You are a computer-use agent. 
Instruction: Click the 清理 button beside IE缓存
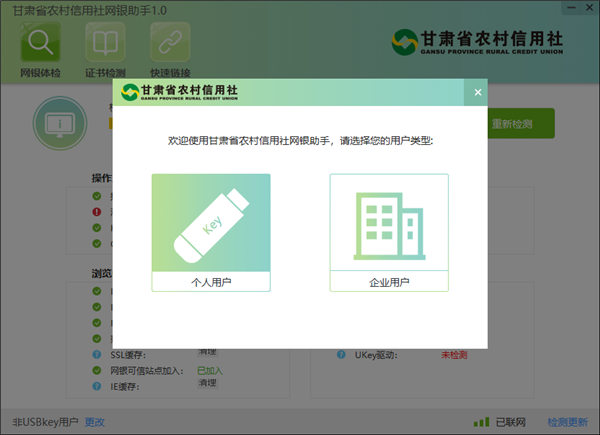[x=208, y=383]
